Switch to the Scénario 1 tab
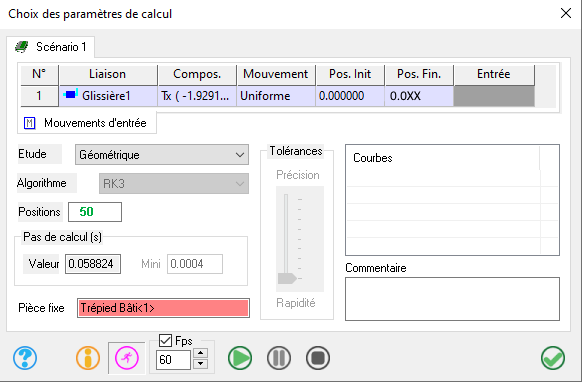 [x=50, y=47]
